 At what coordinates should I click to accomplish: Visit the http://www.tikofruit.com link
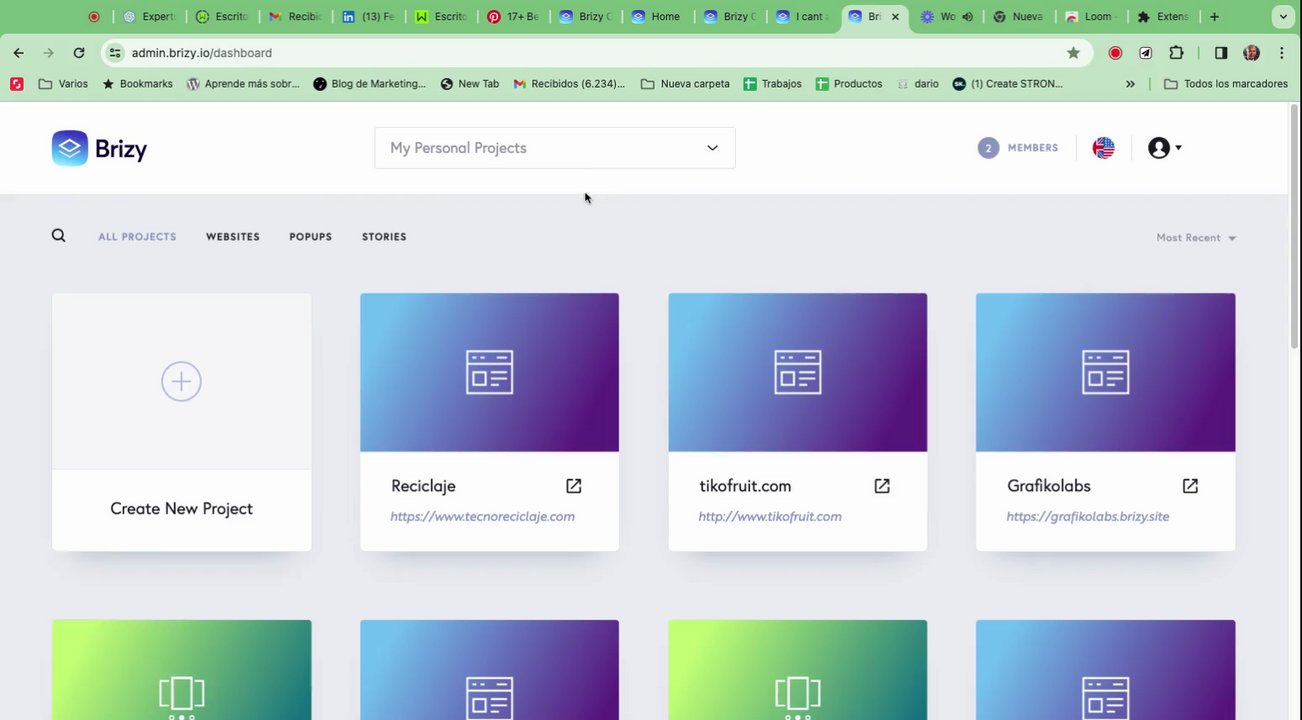[770, 517]
